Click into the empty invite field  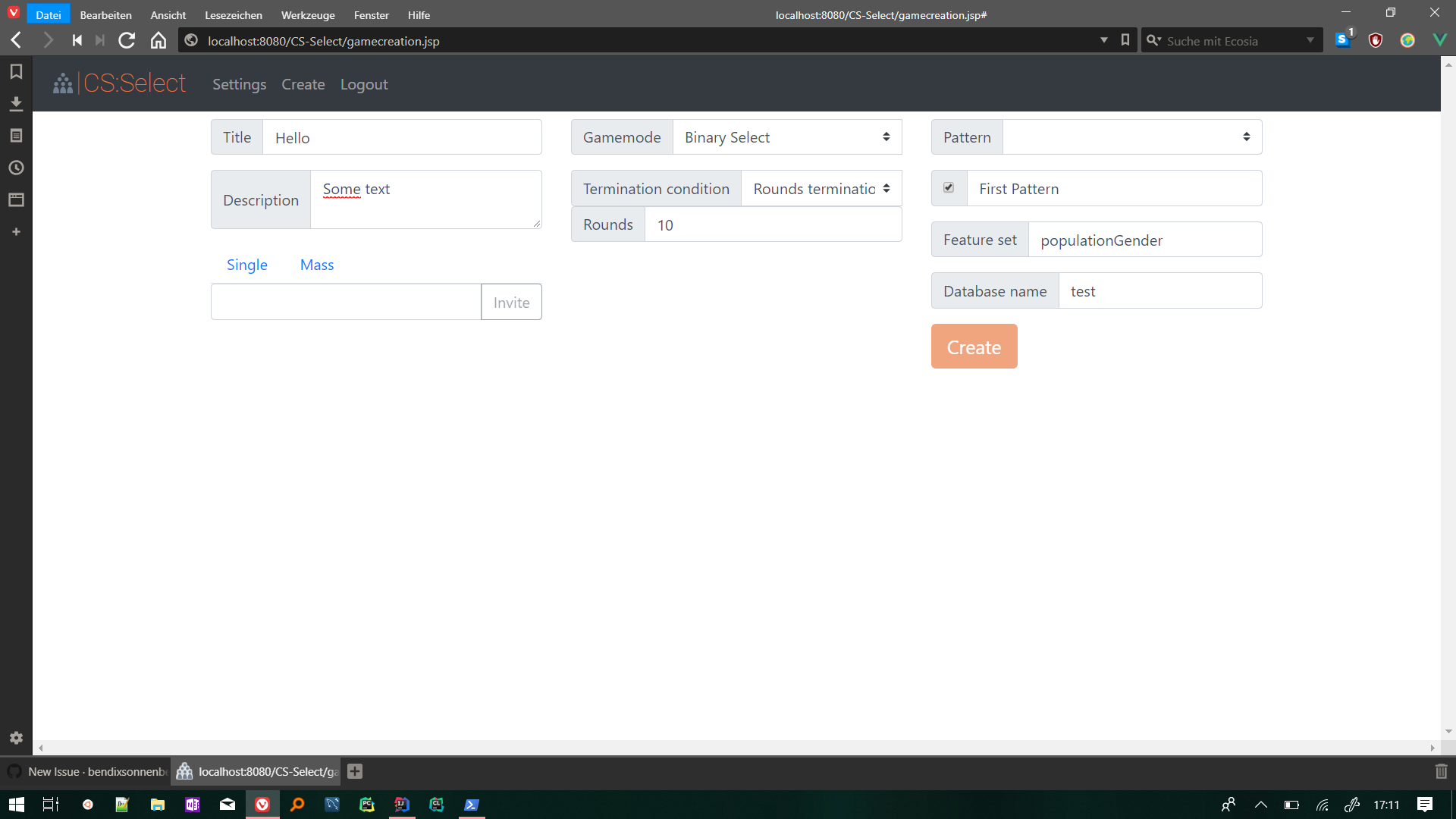pos(345,301)
